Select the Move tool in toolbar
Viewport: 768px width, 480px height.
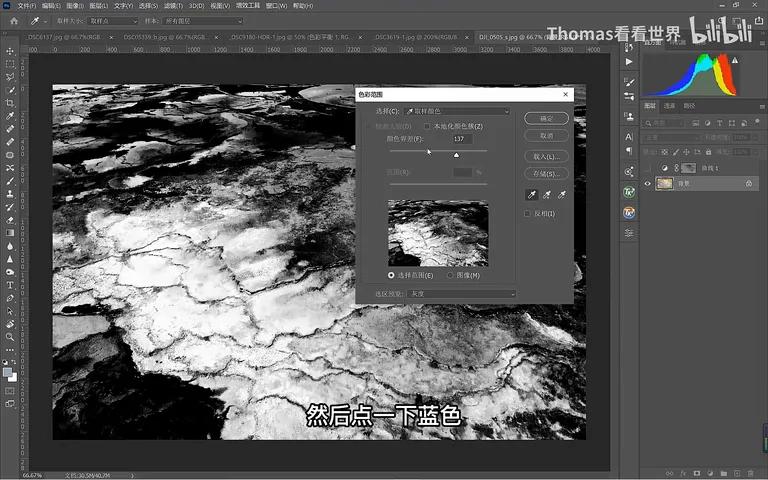point(10,51)
